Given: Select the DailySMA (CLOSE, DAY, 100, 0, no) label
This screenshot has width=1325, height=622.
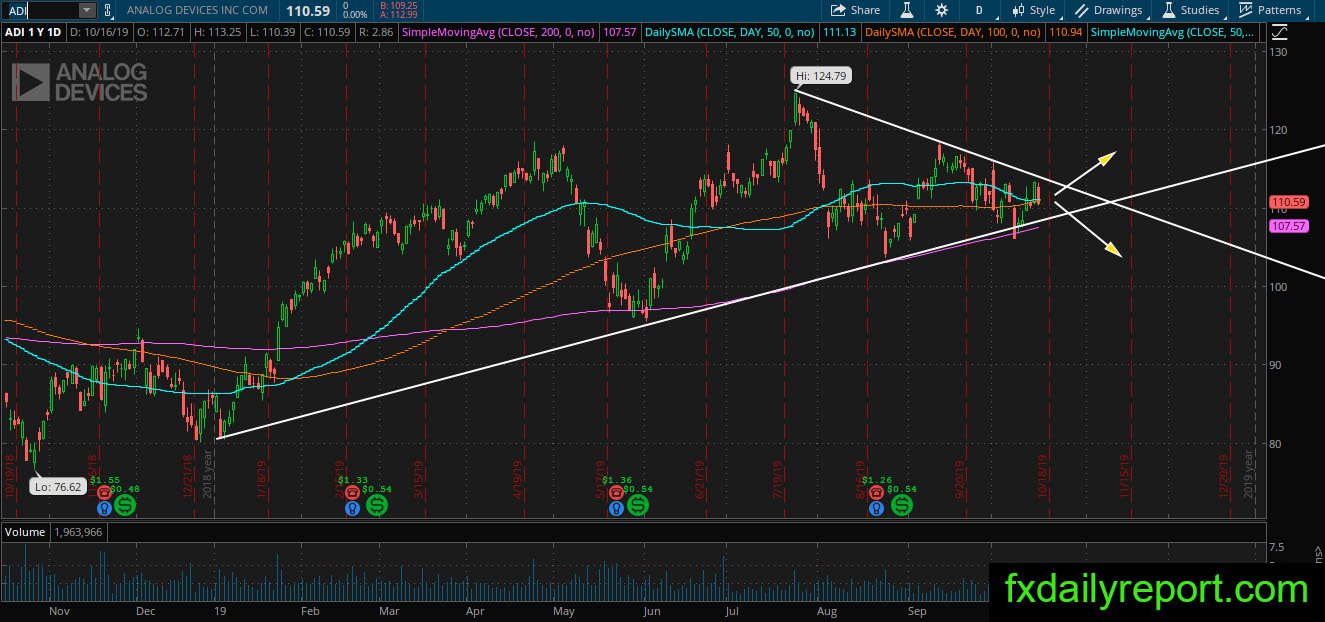Looking at the screenshot, I should pos(953,33).
